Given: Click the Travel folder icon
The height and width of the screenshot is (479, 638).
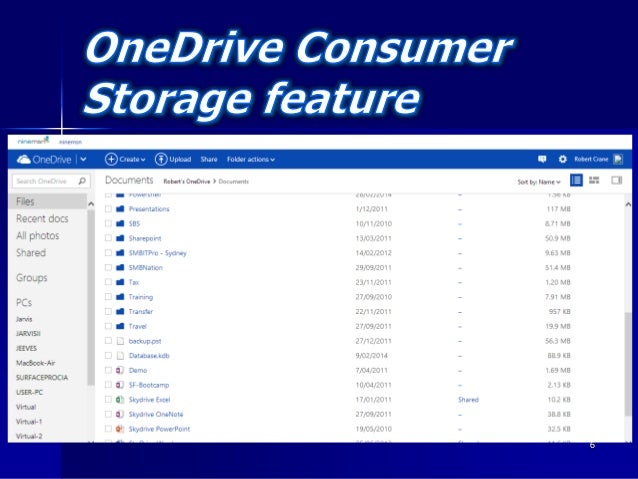Looking at the screenshot, I should click(120, 326).
